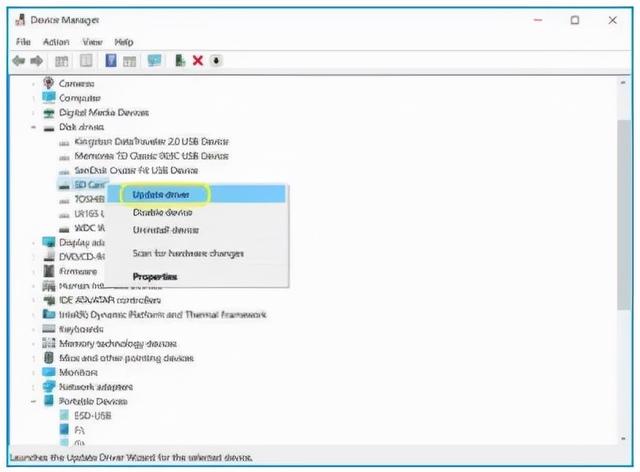Select the DVD/CD-ROM drives category
The image size is (640, 472).
[82, 257]
